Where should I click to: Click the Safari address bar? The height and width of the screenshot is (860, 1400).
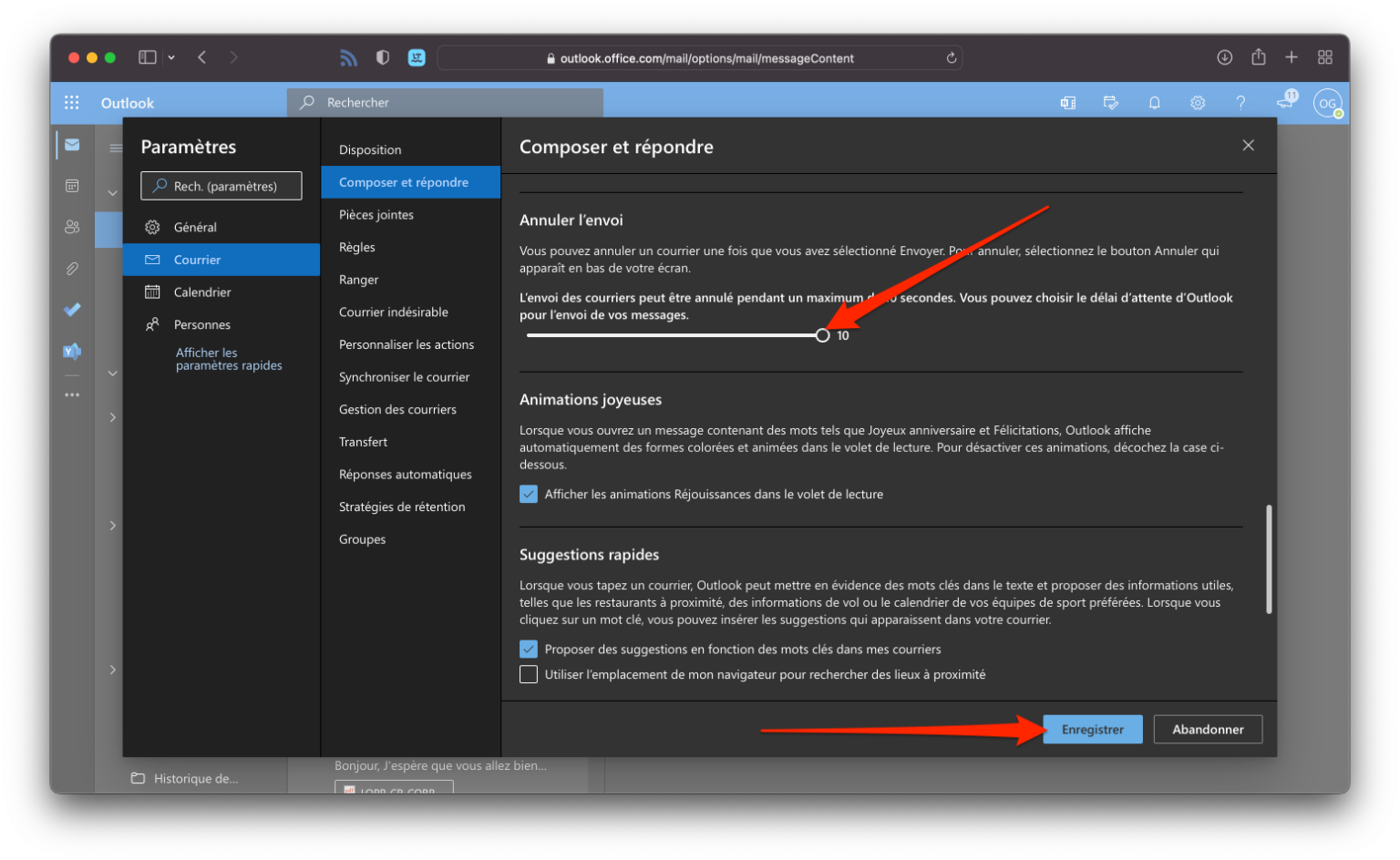700,58
